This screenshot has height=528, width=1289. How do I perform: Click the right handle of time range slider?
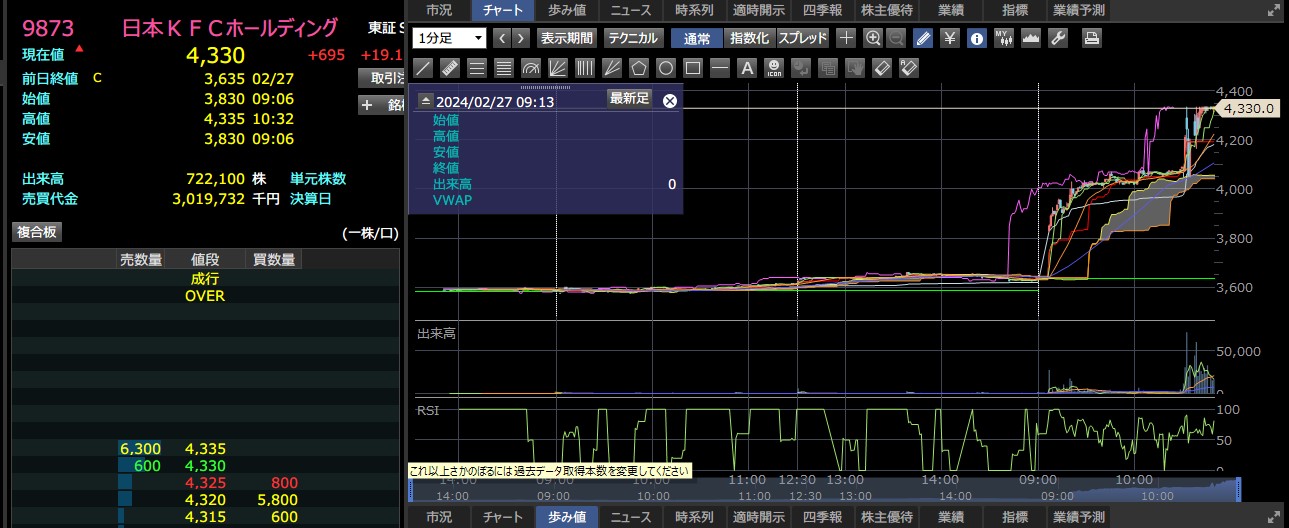tap(1238, 490)
